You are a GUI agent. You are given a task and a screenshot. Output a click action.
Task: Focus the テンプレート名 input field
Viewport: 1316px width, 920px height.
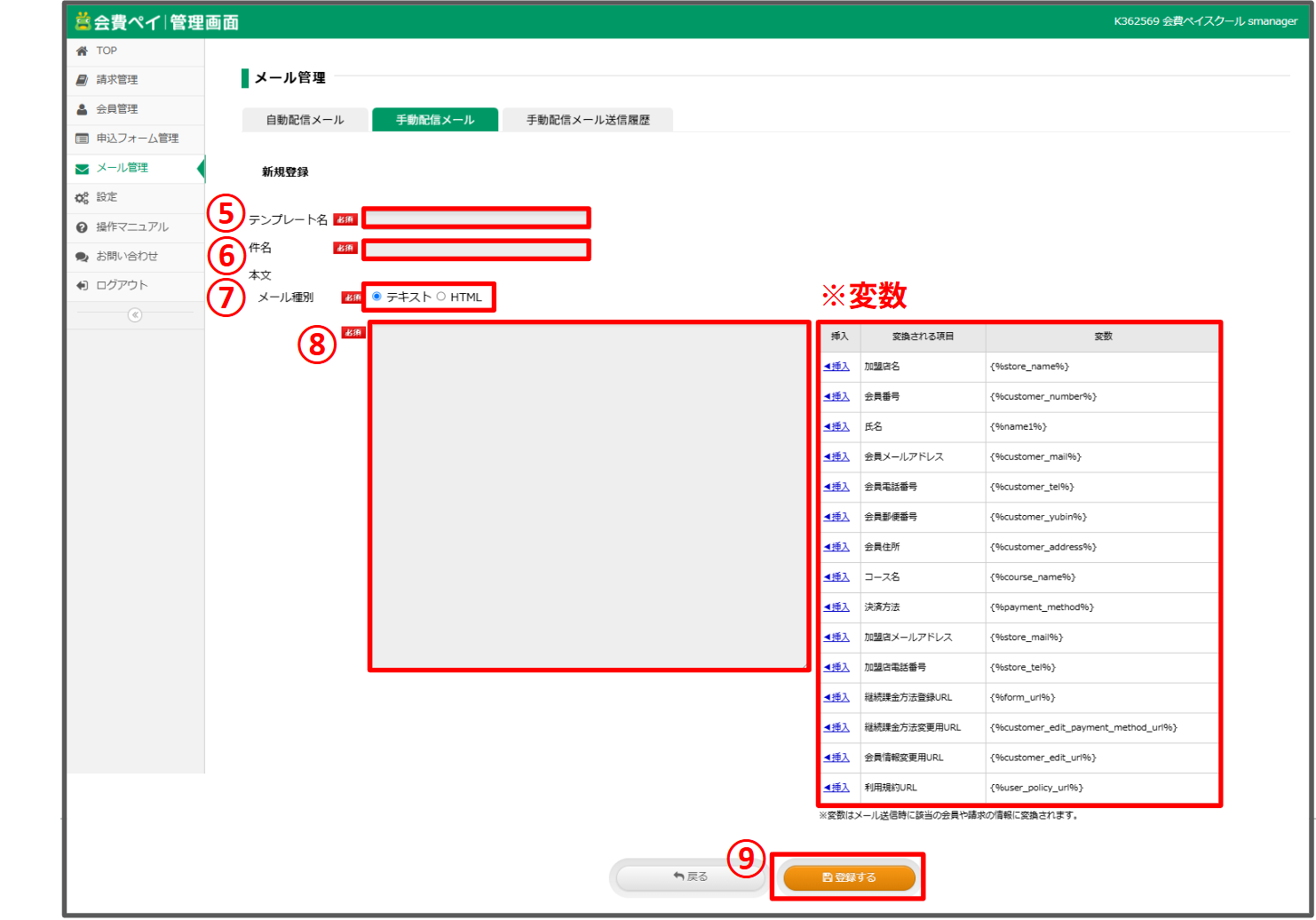tap(476, 218)
